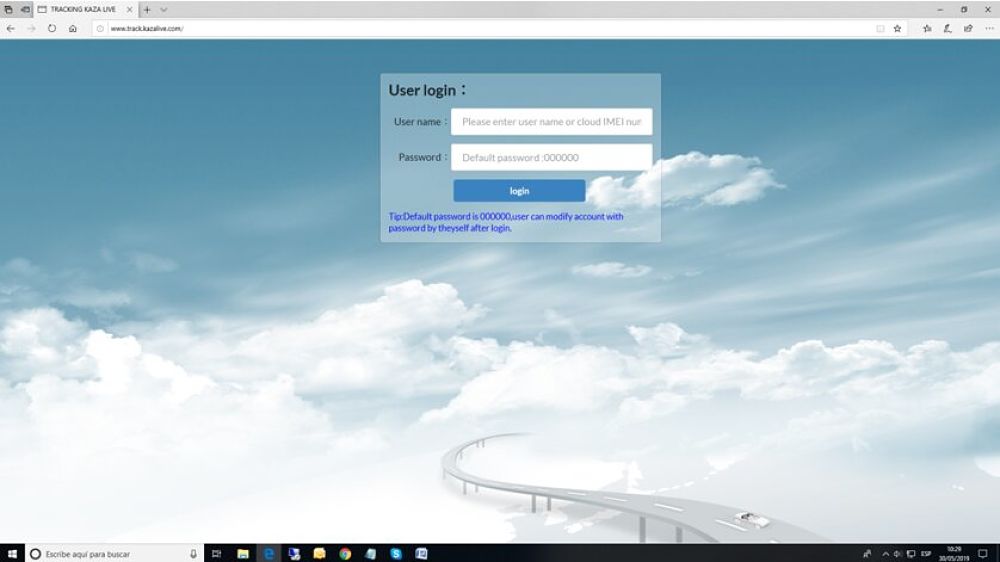Open the Add notes pen tool

coord(948,29)
